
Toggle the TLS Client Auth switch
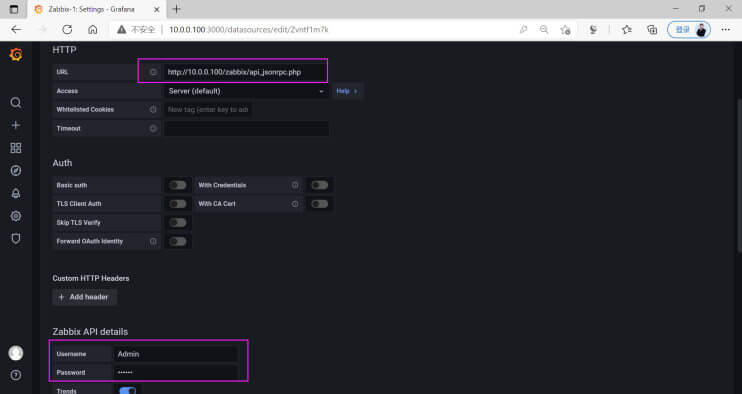(178, 204)
